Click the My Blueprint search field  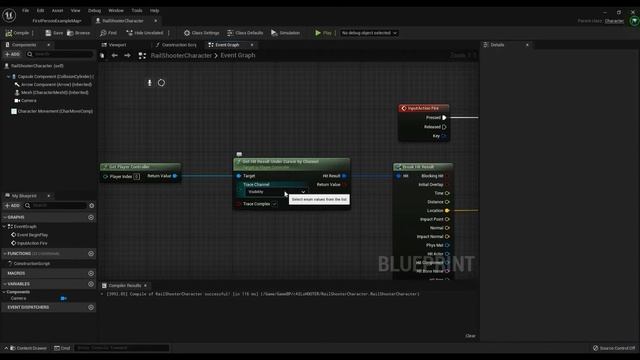click(56, 206)
